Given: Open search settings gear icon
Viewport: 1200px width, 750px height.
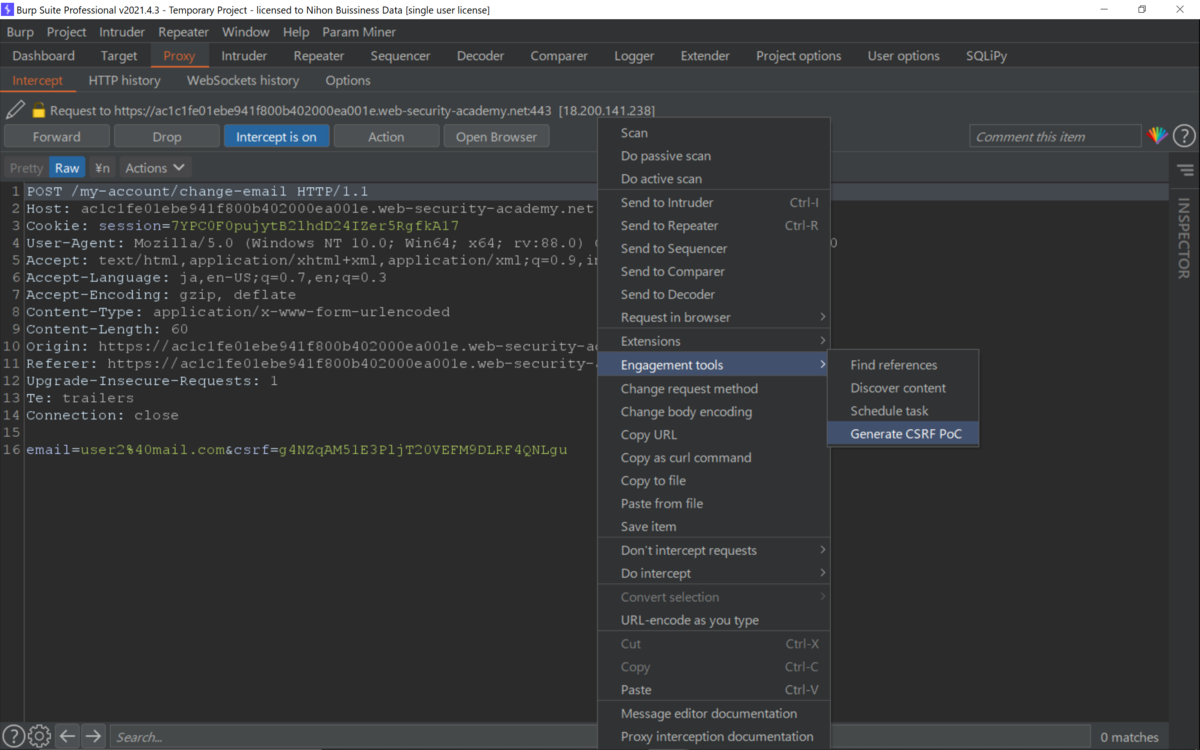Looking at the screenshot, I should (x=39, y=736).
